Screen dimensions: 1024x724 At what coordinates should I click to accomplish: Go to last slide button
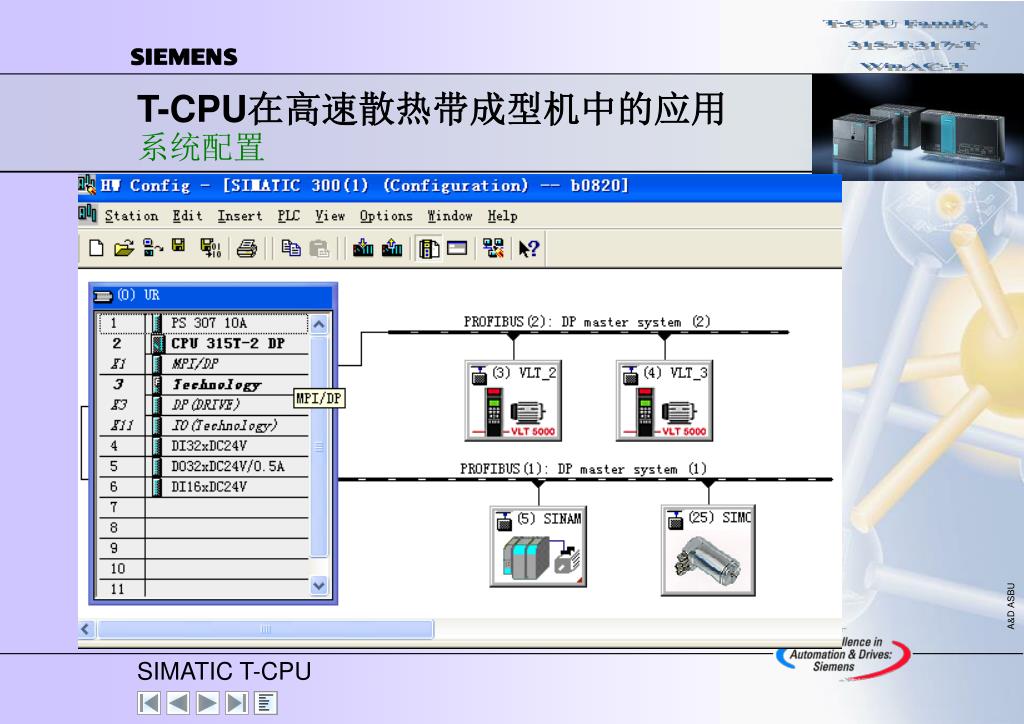[236, 703]
